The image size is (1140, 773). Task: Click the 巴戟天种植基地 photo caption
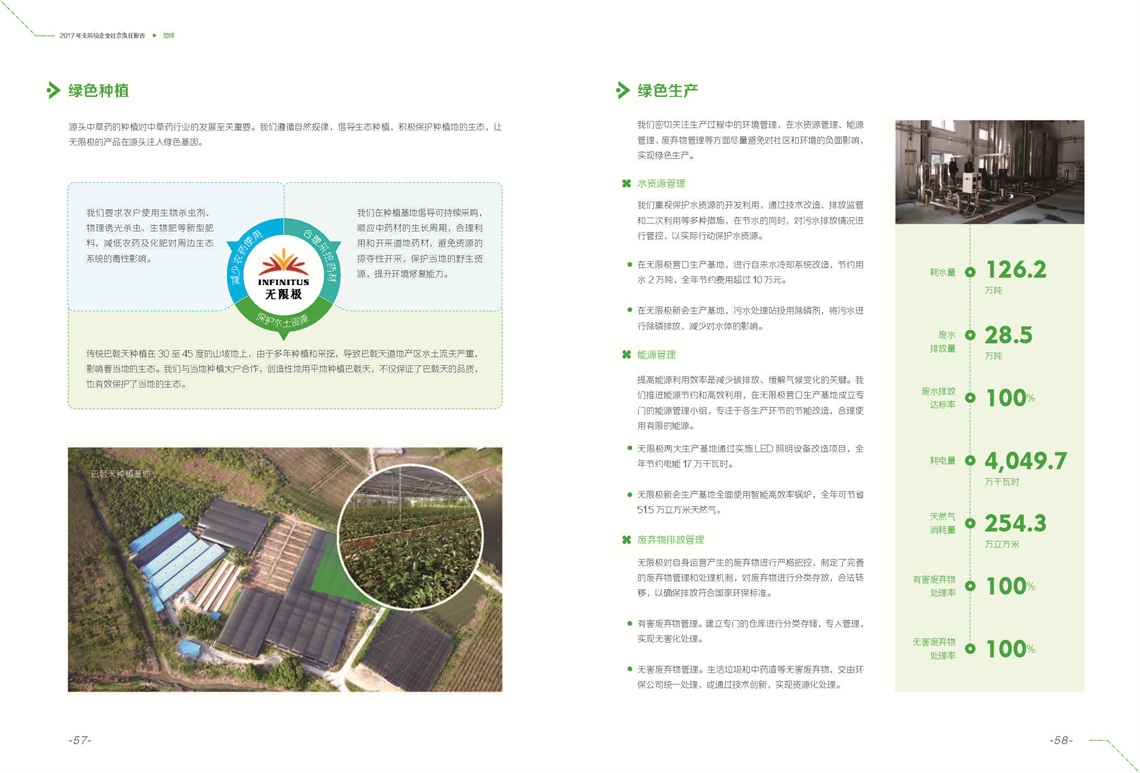click(x=121, y=474)
